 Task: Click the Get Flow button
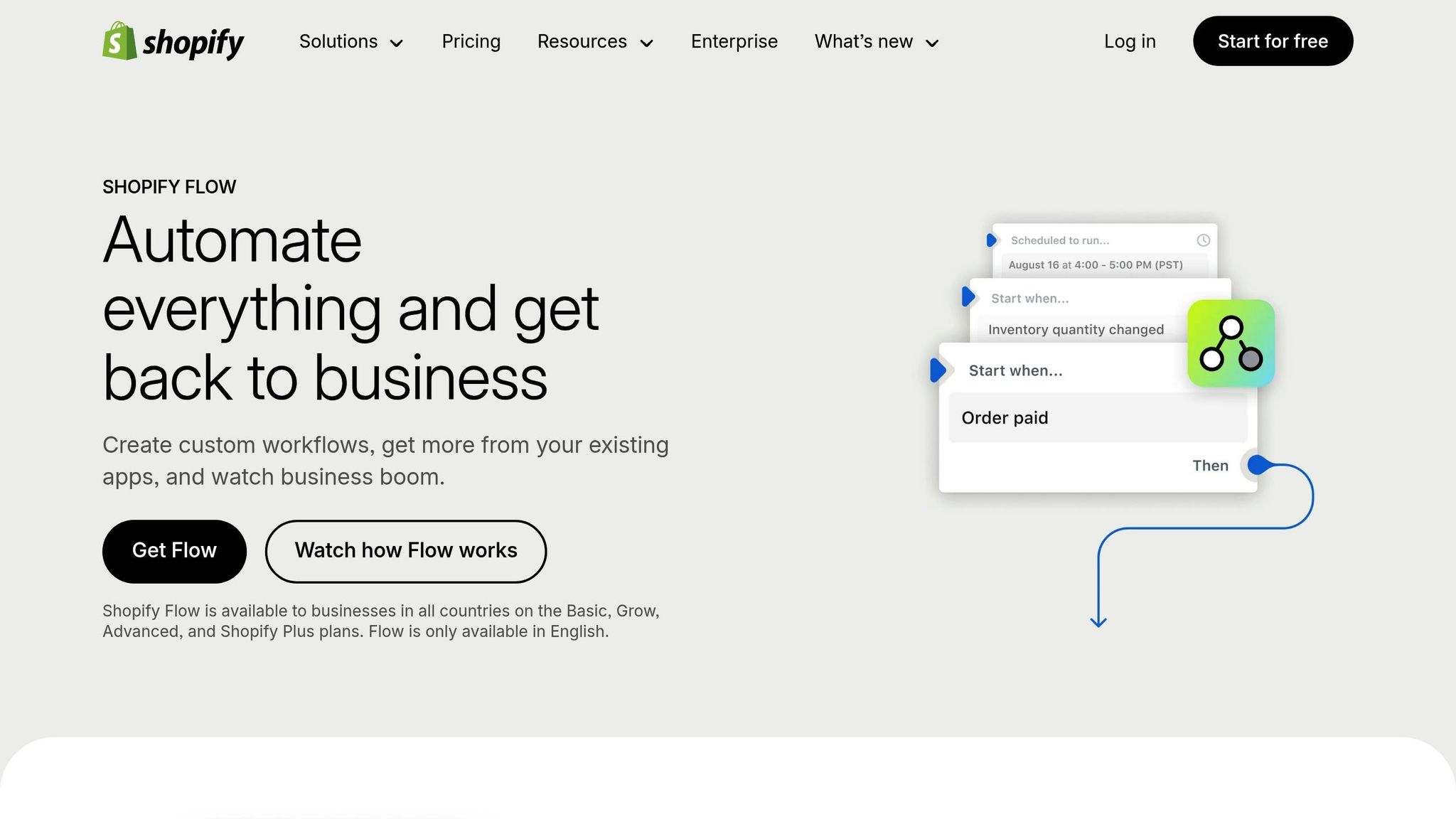(x=174, y=551)
